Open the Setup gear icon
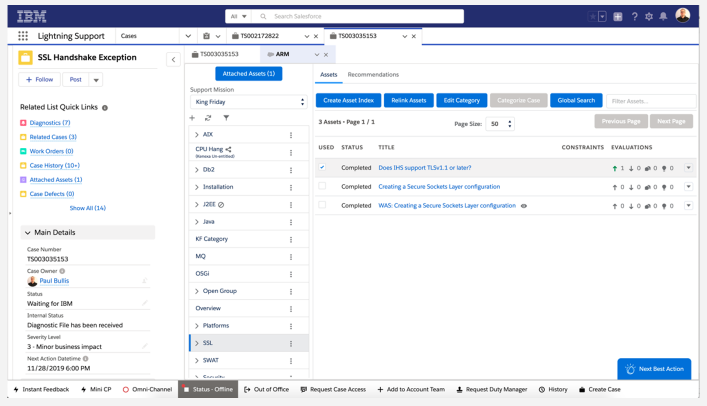 tap(649, 17)
